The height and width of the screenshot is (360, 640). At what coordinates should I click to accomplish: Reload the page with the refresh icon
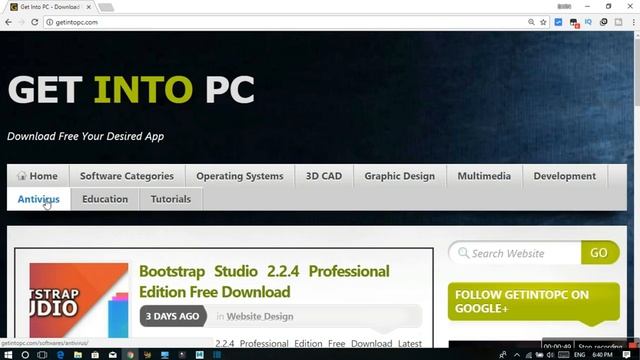(x=35, y=22)
